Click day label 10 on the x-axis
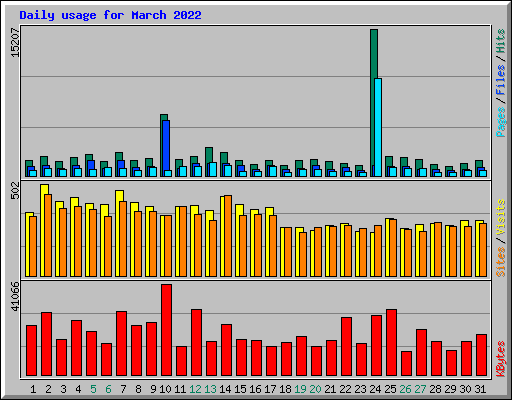This screenshot has height=400, width=512. click(x=165, y=389)
